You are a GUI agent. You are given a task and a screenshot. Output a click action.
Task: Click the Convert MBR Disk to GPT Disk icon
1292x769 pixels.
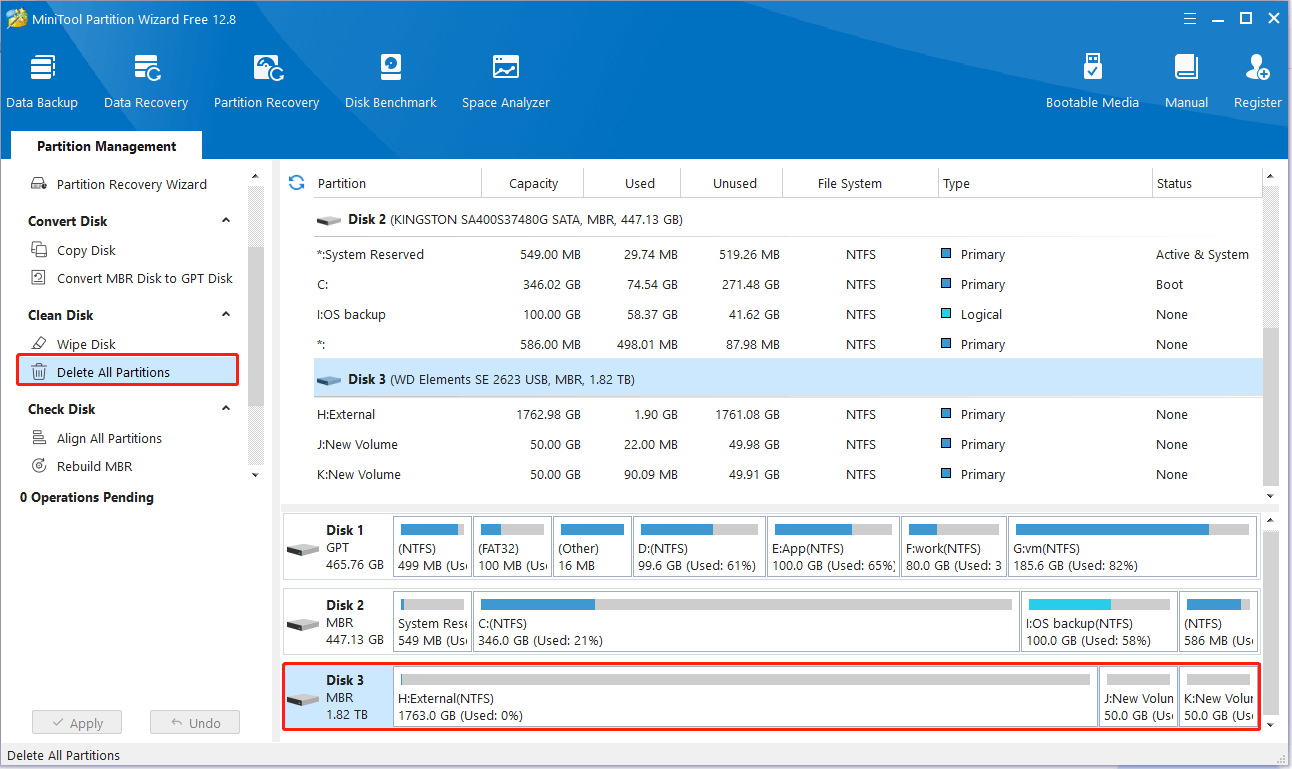point(39,278)
